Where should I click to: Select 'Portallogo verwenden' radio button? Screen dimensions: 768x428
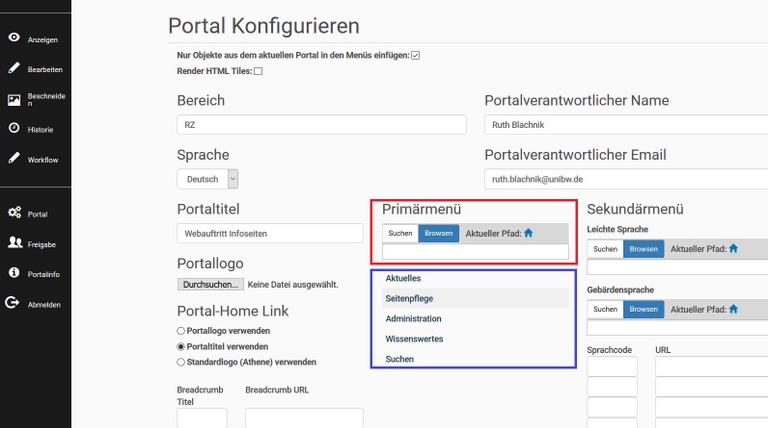pyautogui.click(x=181, y=331)
